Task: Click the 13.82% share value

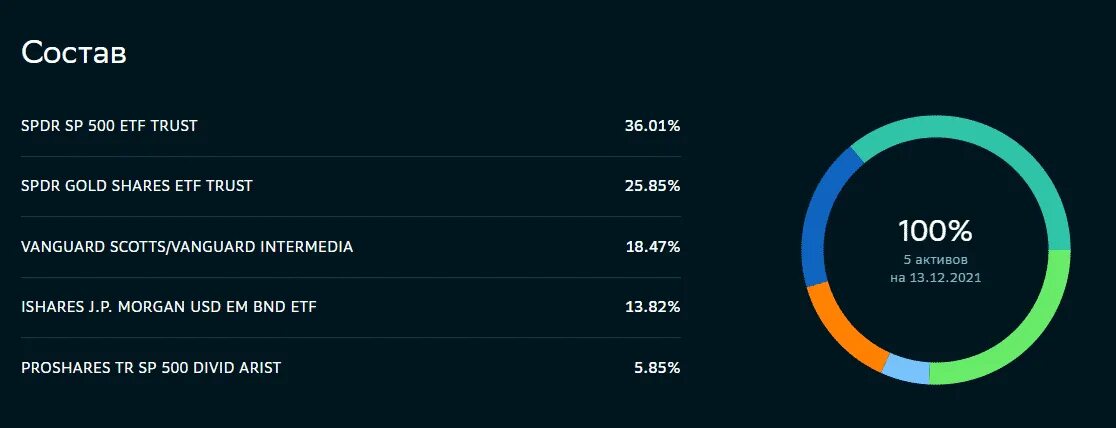Action: point(652,308)
